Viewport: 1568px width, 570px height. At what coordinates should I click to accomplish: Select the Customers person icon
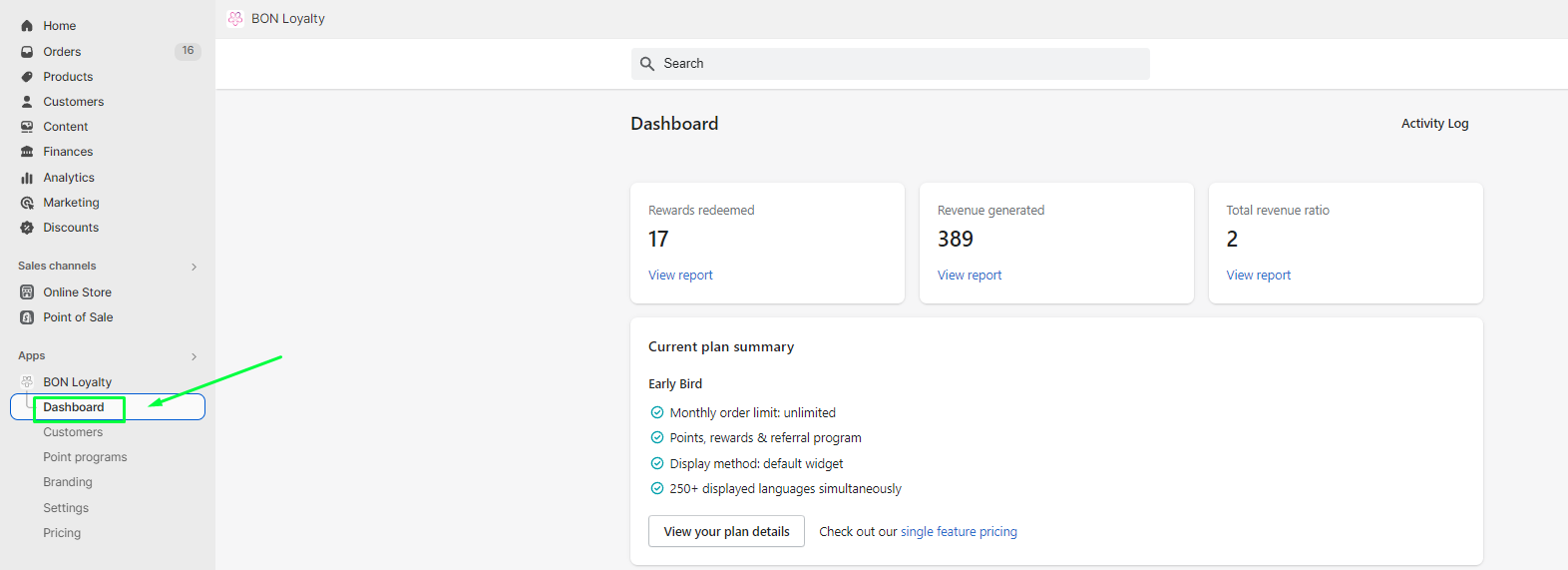pyautogui.click(x=27, y=102)
